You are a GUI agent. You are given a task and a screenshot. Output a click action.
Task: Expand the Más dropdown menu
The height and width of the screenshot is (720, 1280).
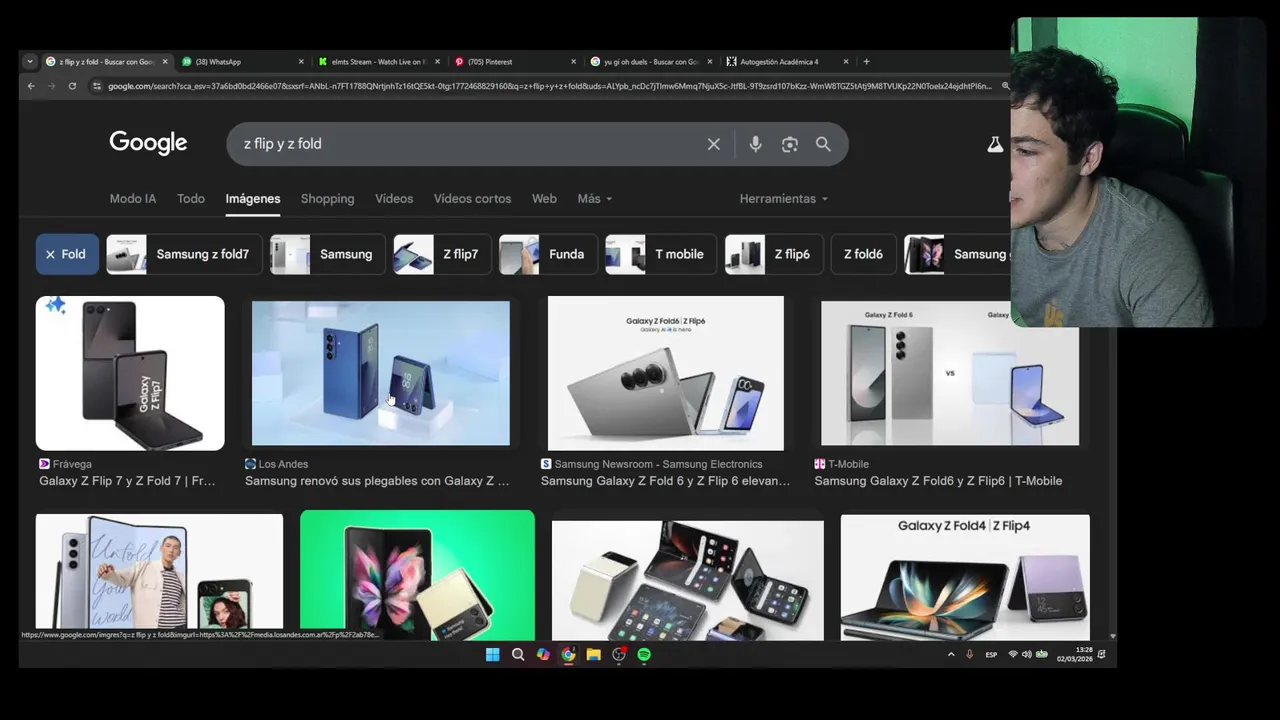(x=595, y=199)
